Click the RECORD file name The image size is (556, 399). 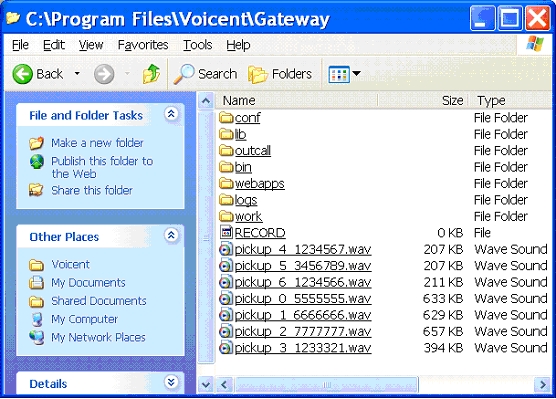[260, 233]
